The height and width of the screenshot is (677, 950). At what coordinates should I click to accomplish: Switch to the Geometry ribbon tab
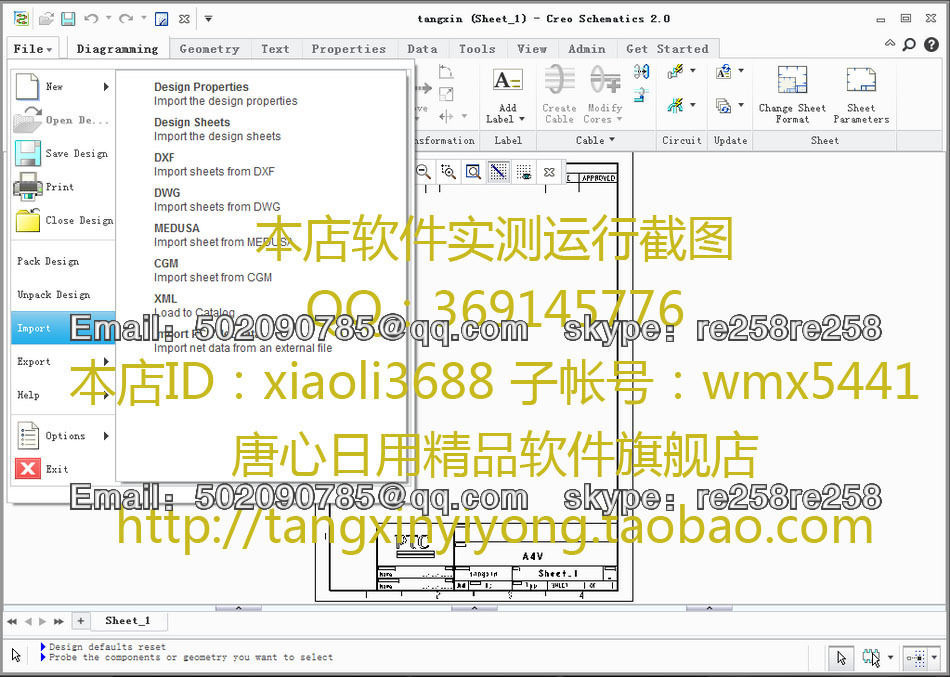[x=209, y=49]
